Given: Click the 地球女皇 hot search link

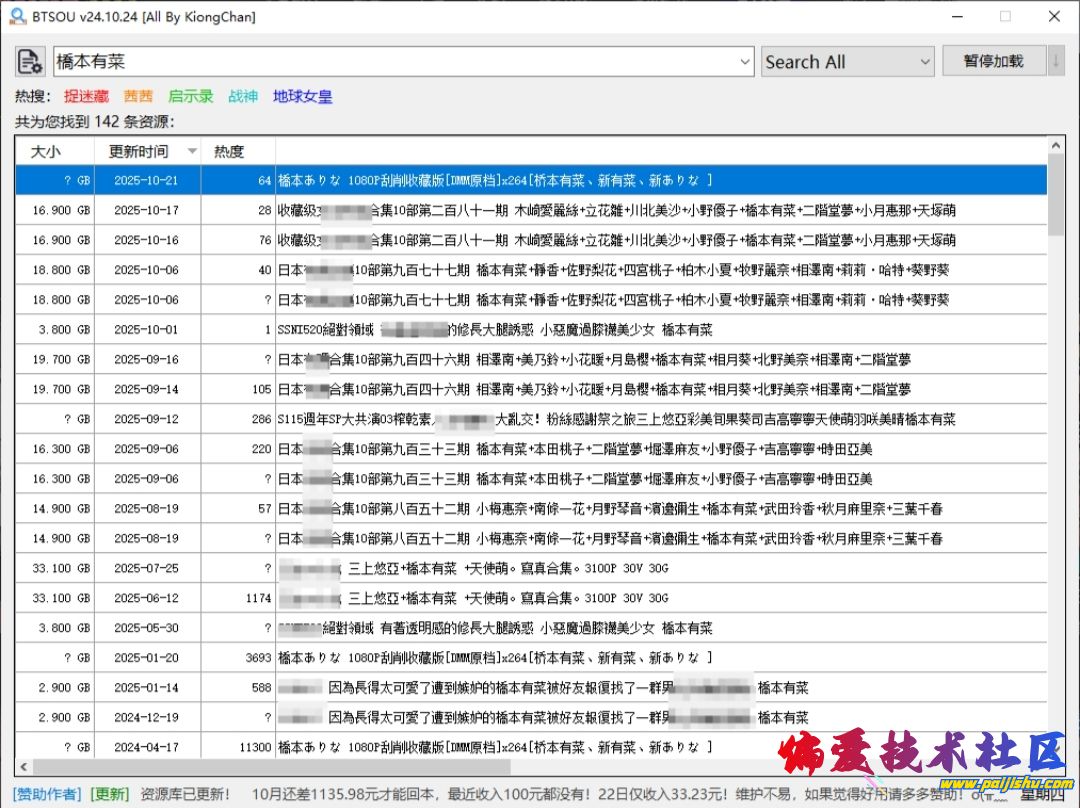Looking at the screenshot, I should [x=302, y=97].
